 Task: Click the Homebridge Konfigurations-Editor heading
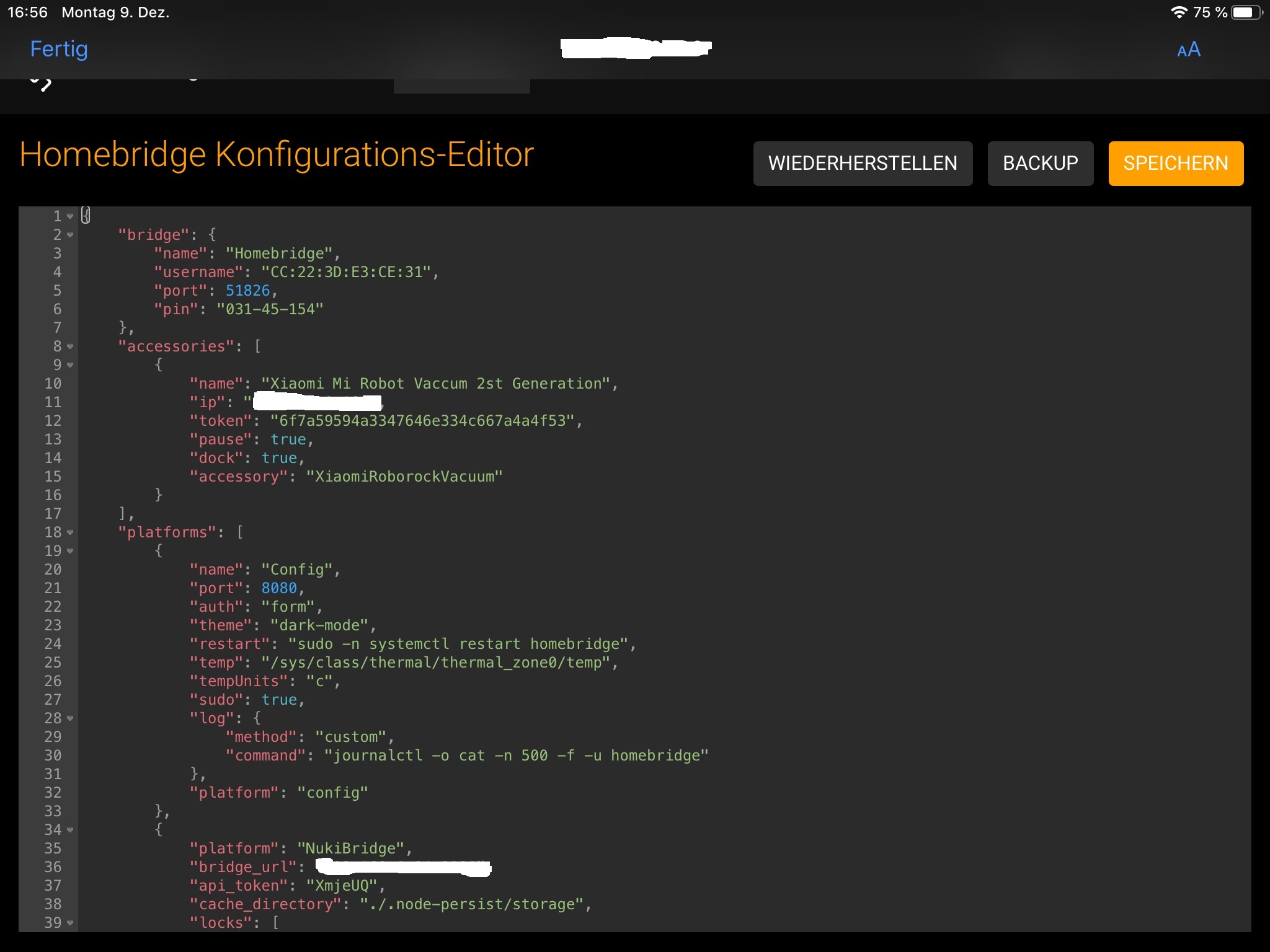277,154
